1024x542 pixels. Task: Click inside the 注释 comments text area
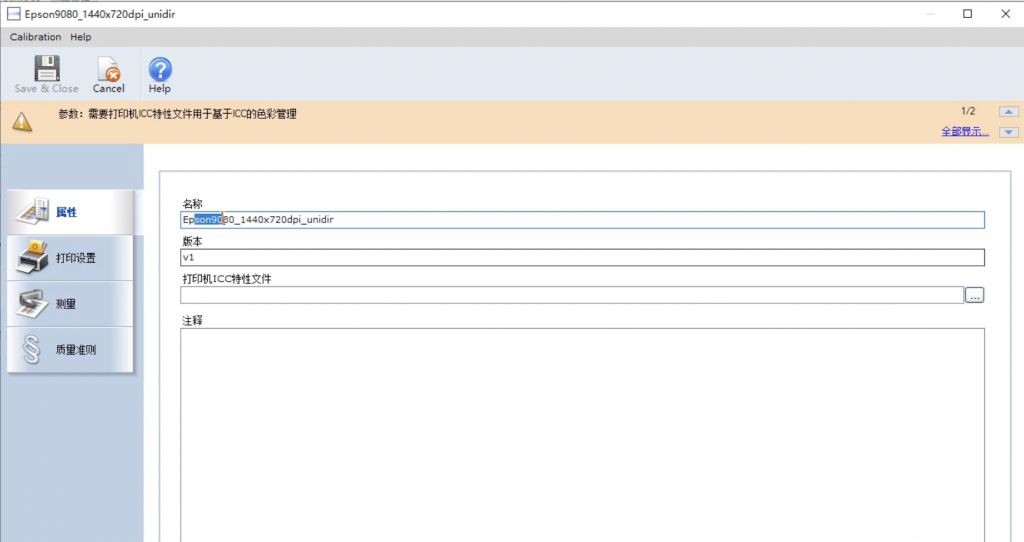pos(582,435)
